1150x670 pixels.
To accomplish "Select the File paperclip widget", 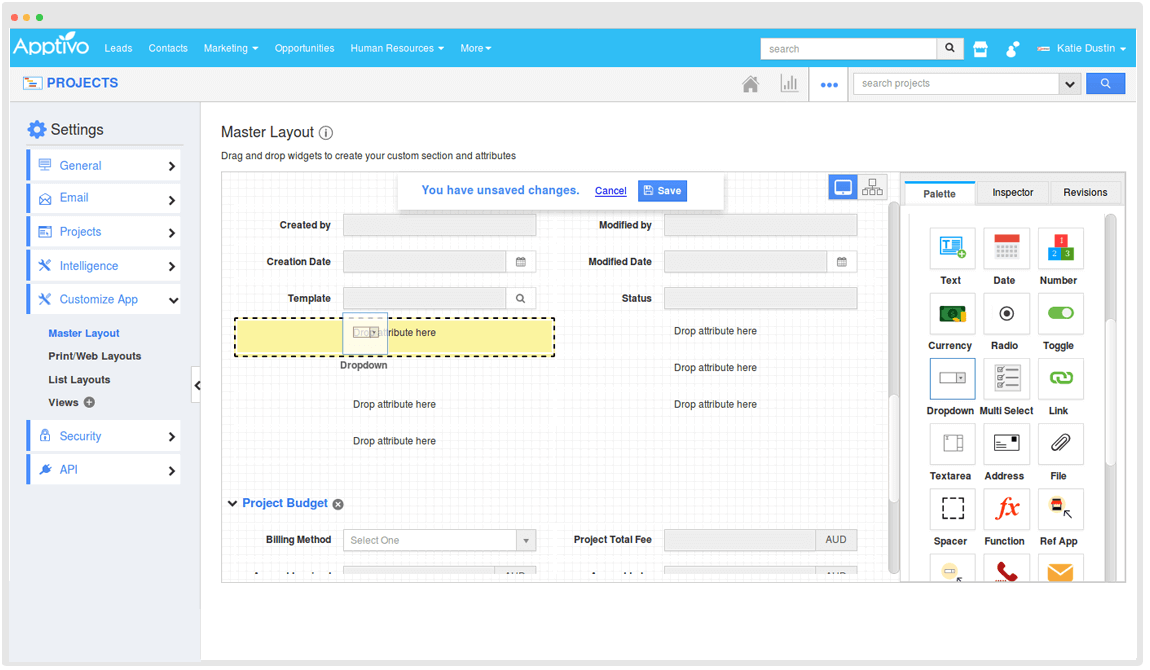I will click(x=1060, y=444).
